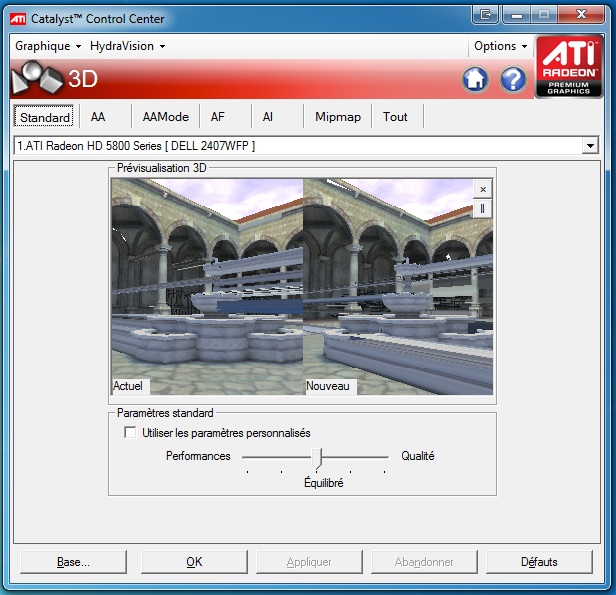Screen dimensions: 616x595
Task: Open the Tout tab
Action: tap(395, 117)
